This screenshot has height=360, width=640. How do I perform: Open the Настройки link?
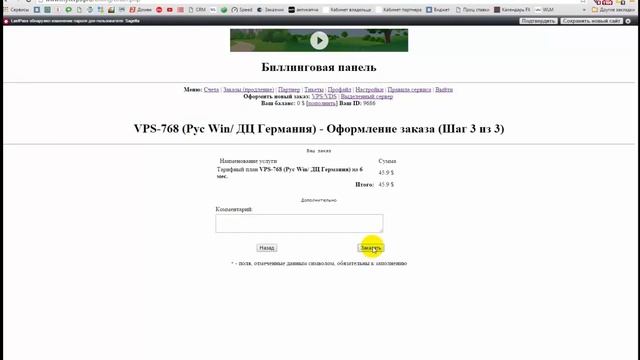pos(369,90)
